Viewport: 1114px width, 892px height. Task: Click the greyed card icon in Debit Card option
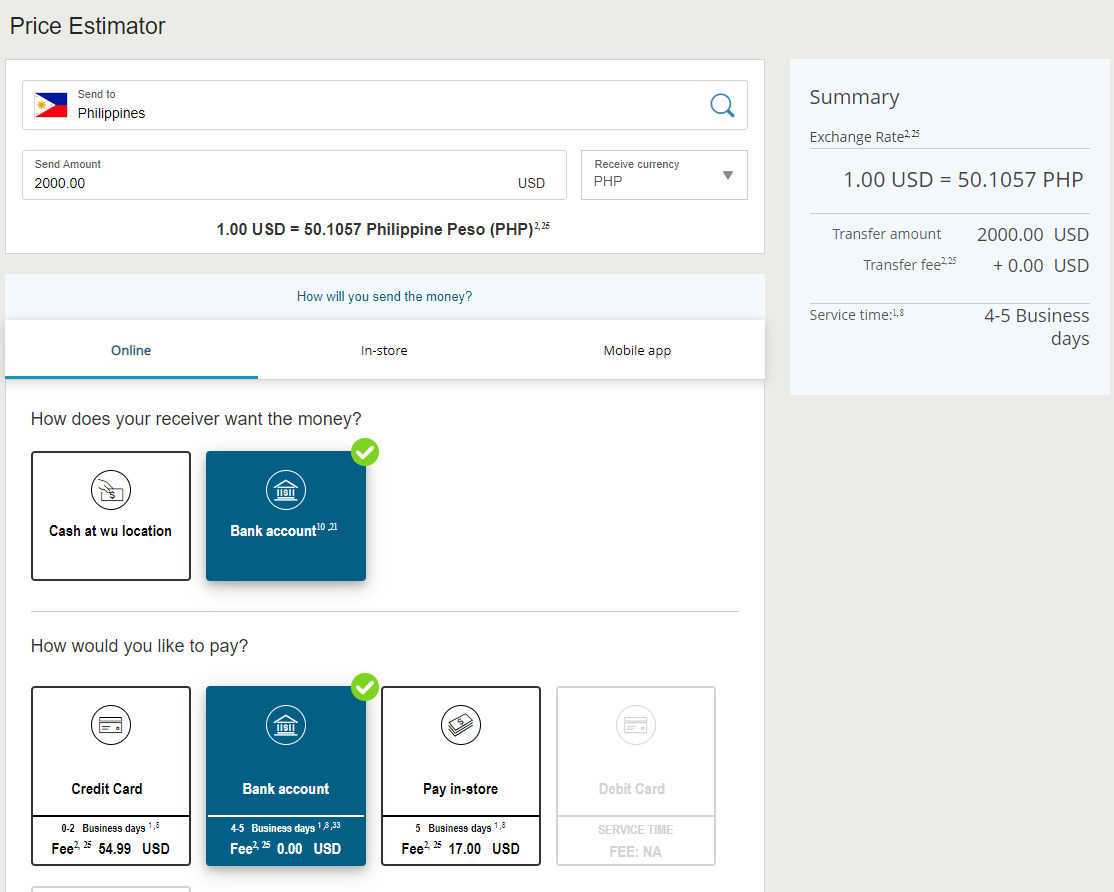636,725
